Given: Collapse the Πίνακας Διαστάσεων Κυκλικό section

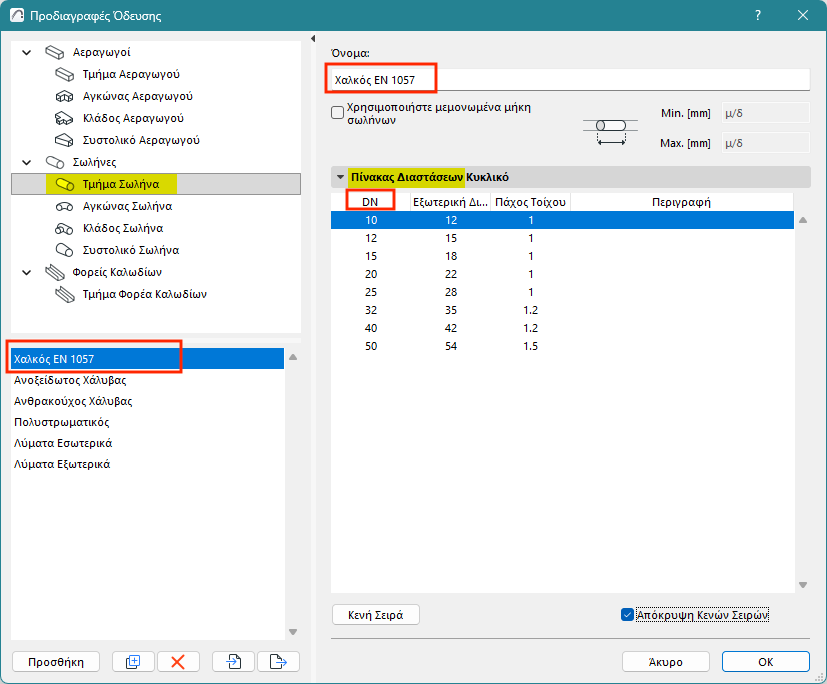Looking at the screenshot, I should point(340,177).
